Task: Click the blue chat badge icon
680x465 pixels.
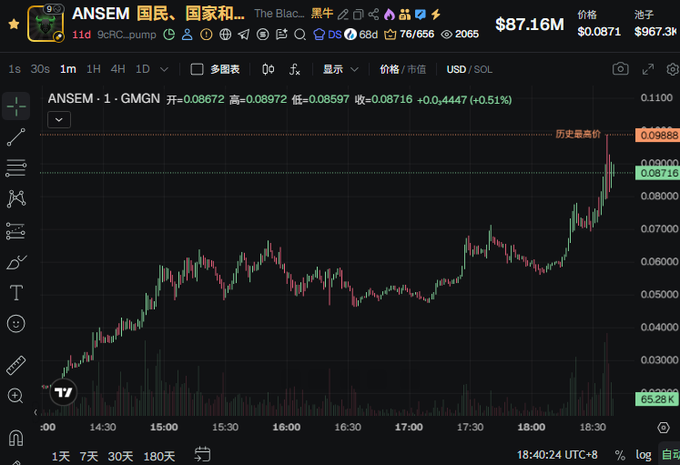Action: [420, 15]
